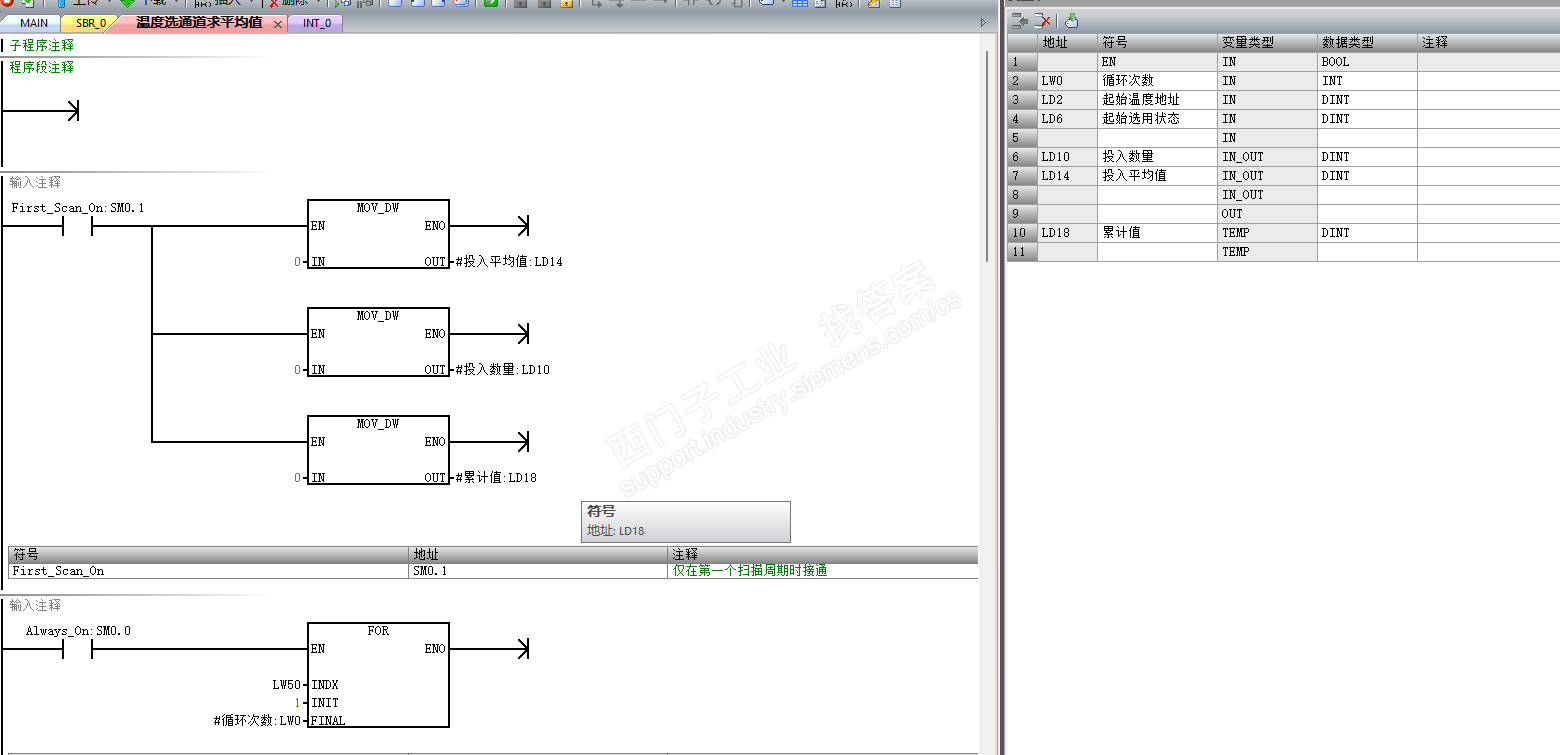Open the SBR_0 subroutine tab
1560x755 pixels.
point(91,23)
